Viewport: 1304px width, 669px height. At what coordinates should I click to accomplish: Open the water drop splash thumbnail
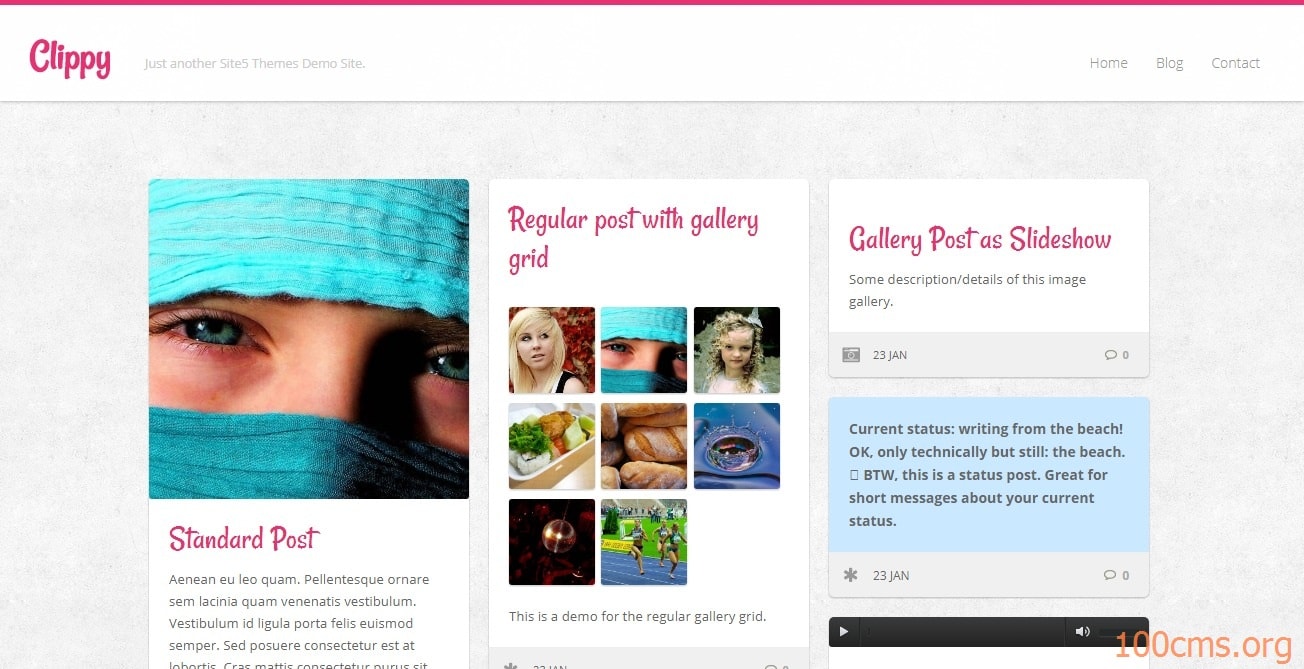tap(737, 446)
